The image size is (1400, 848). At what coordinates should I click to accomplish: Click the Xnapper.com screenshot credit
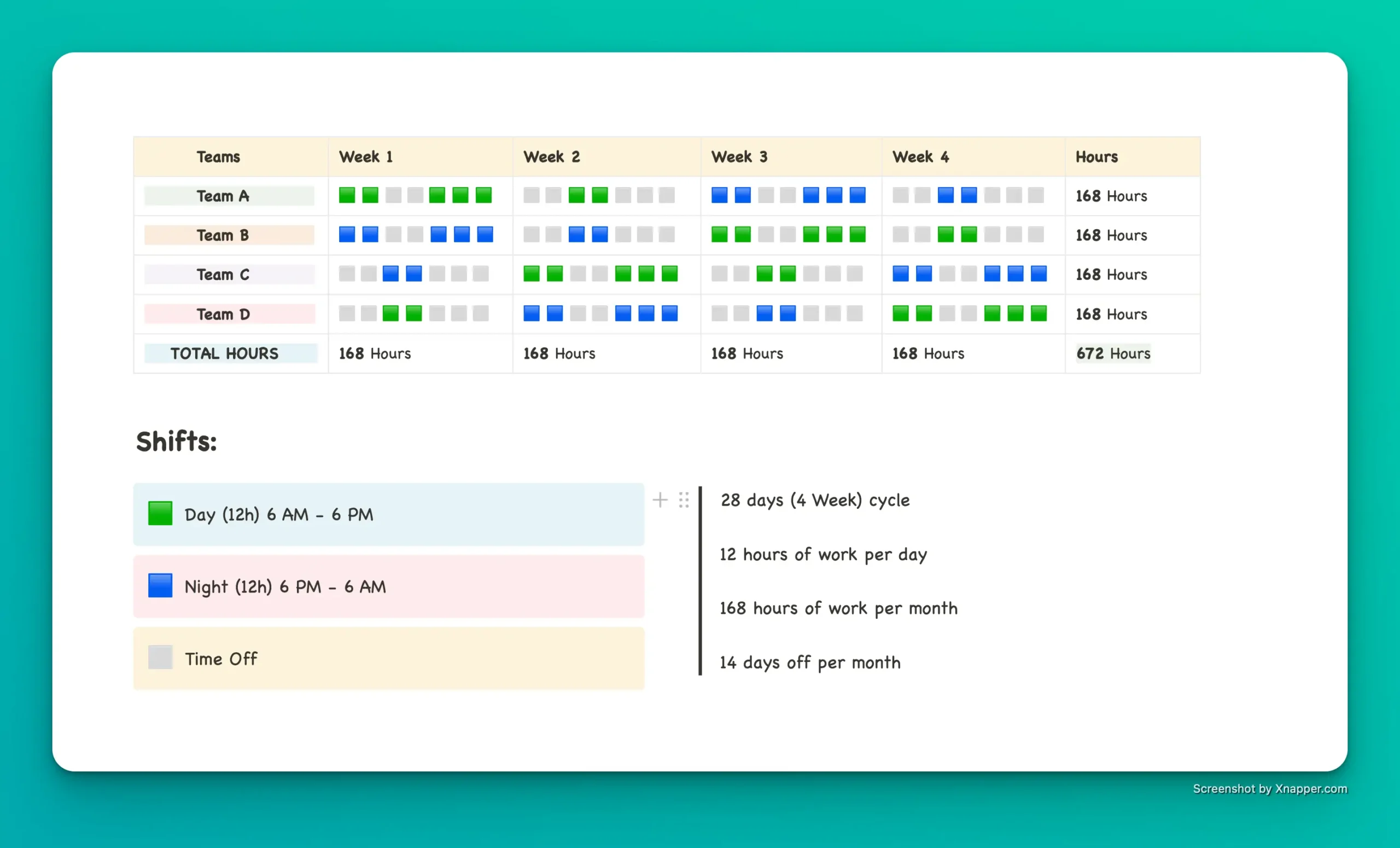pyautogui.click(x=1269, y=789)
